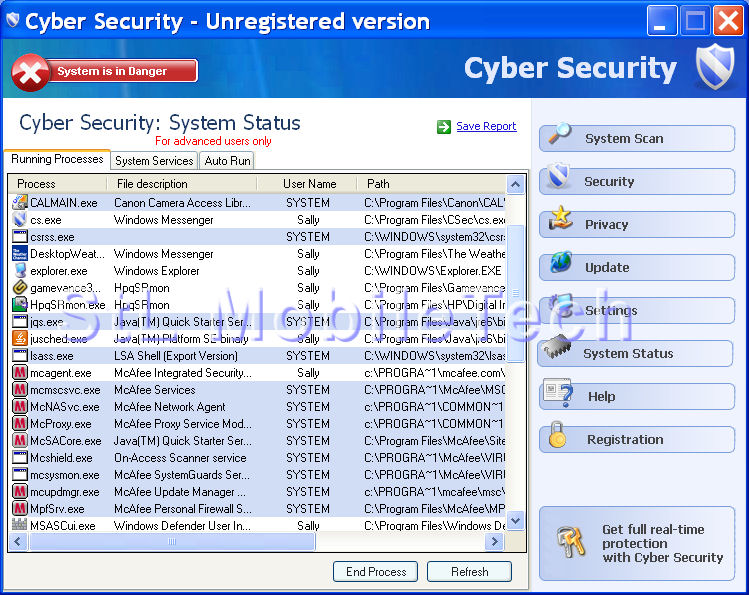The width and height of the screenshot is (749, 595).
Task: Switch to the System Services tab
Action: pos(154,161)
